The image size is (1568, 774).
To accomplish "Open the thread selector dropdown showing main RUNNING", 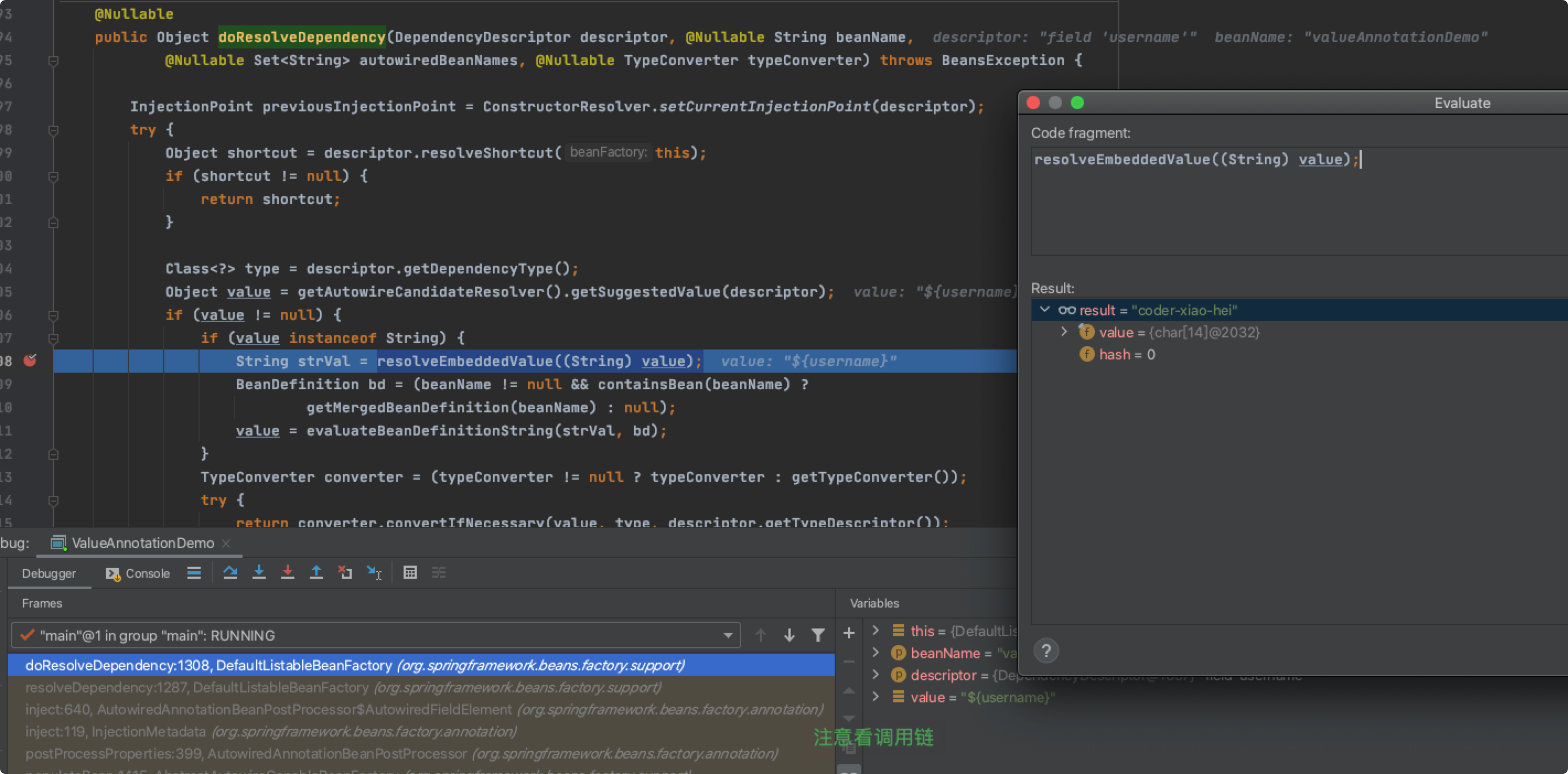I will point(375,635).
